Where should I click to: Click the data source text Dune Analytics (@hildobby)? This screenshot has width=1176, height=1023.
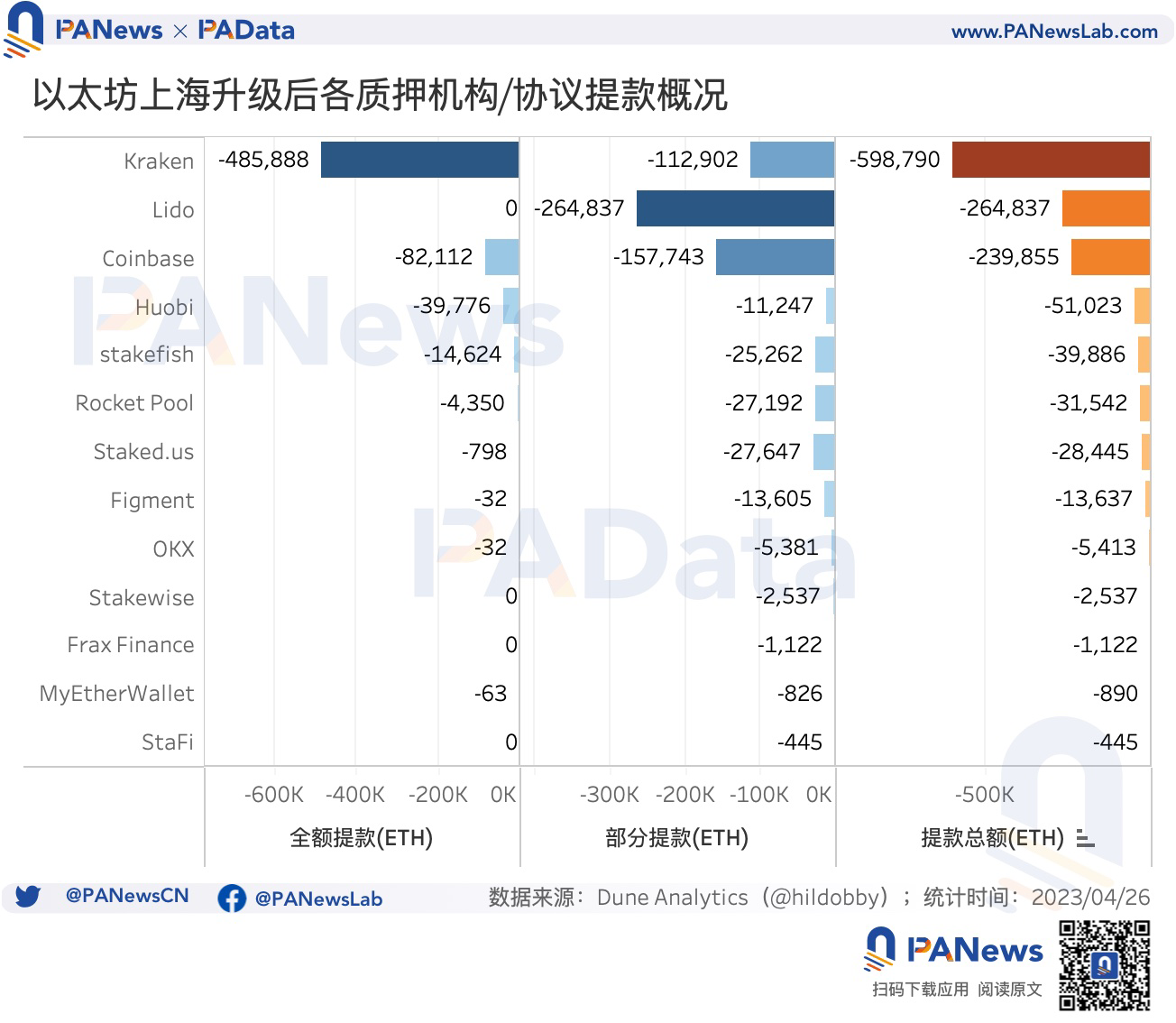point(743,898)
